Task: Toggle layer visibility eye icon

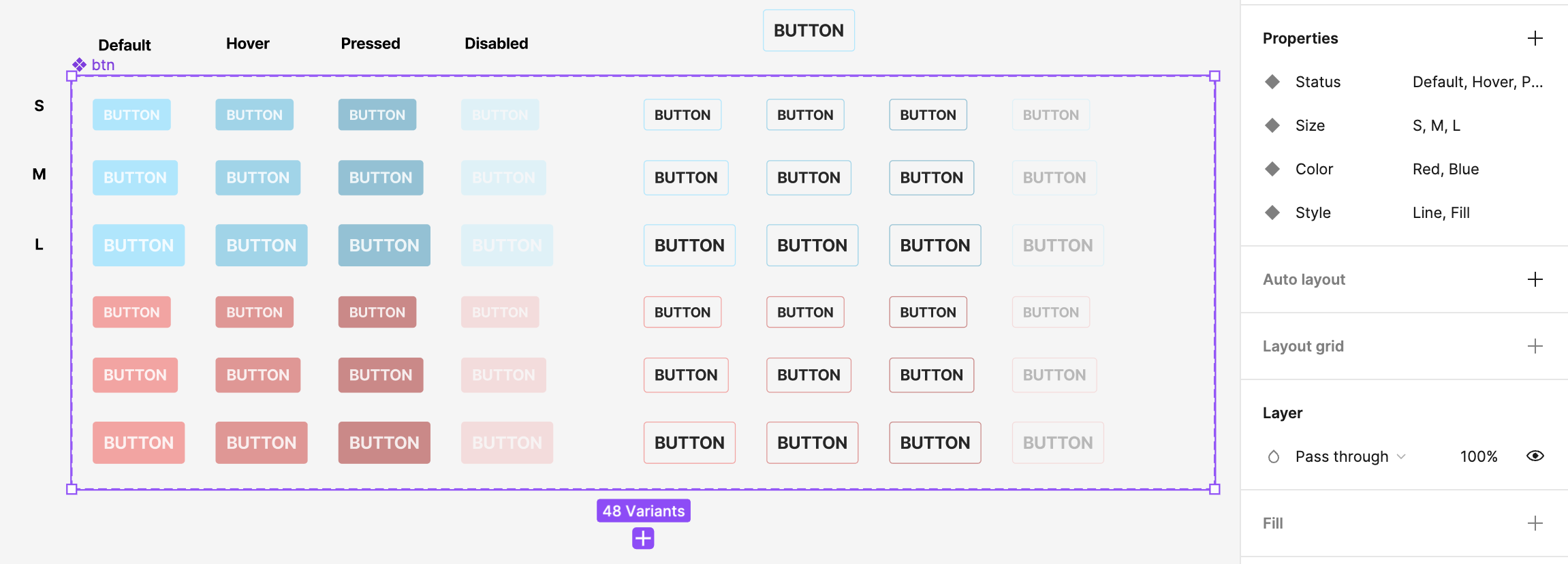Action: coord(1535,456)
